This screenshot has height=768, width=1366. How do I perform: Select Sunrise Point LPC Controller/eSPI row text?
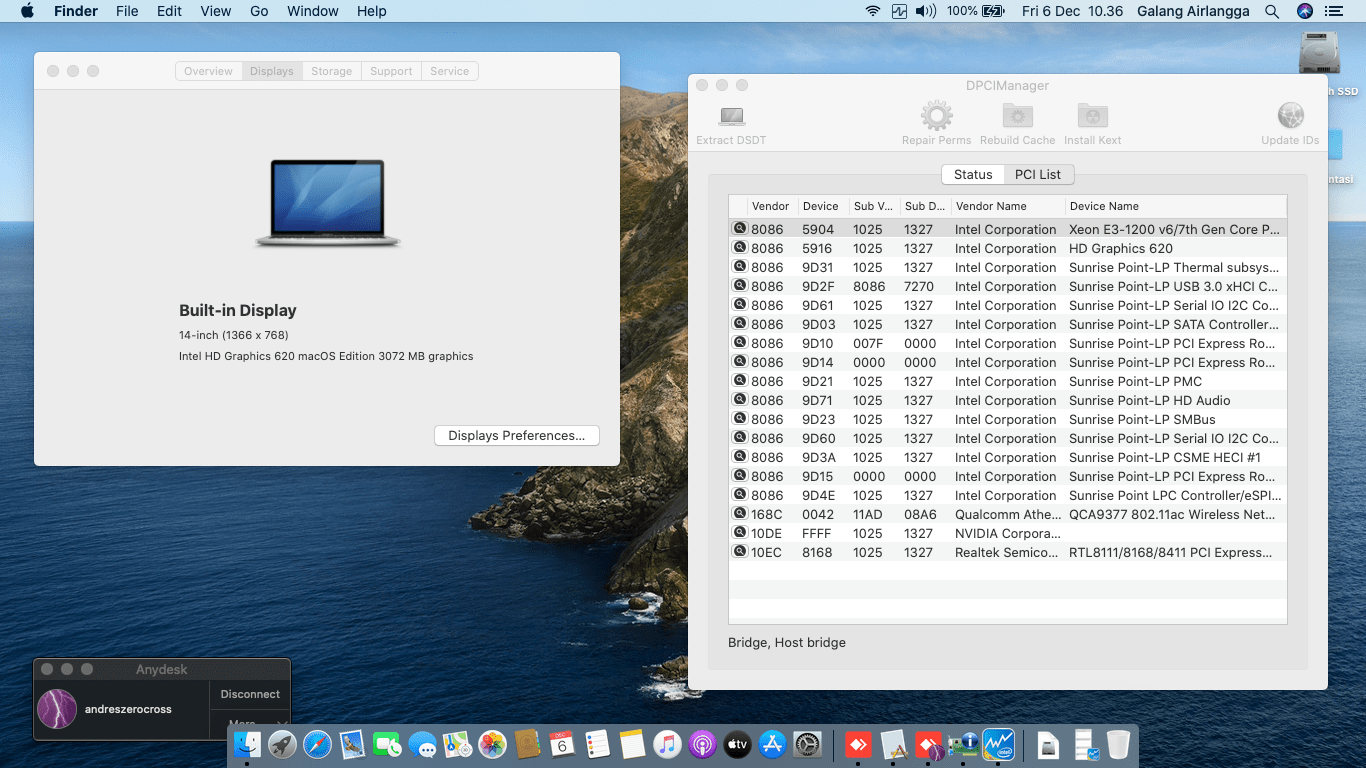(x=1175, y=496)
